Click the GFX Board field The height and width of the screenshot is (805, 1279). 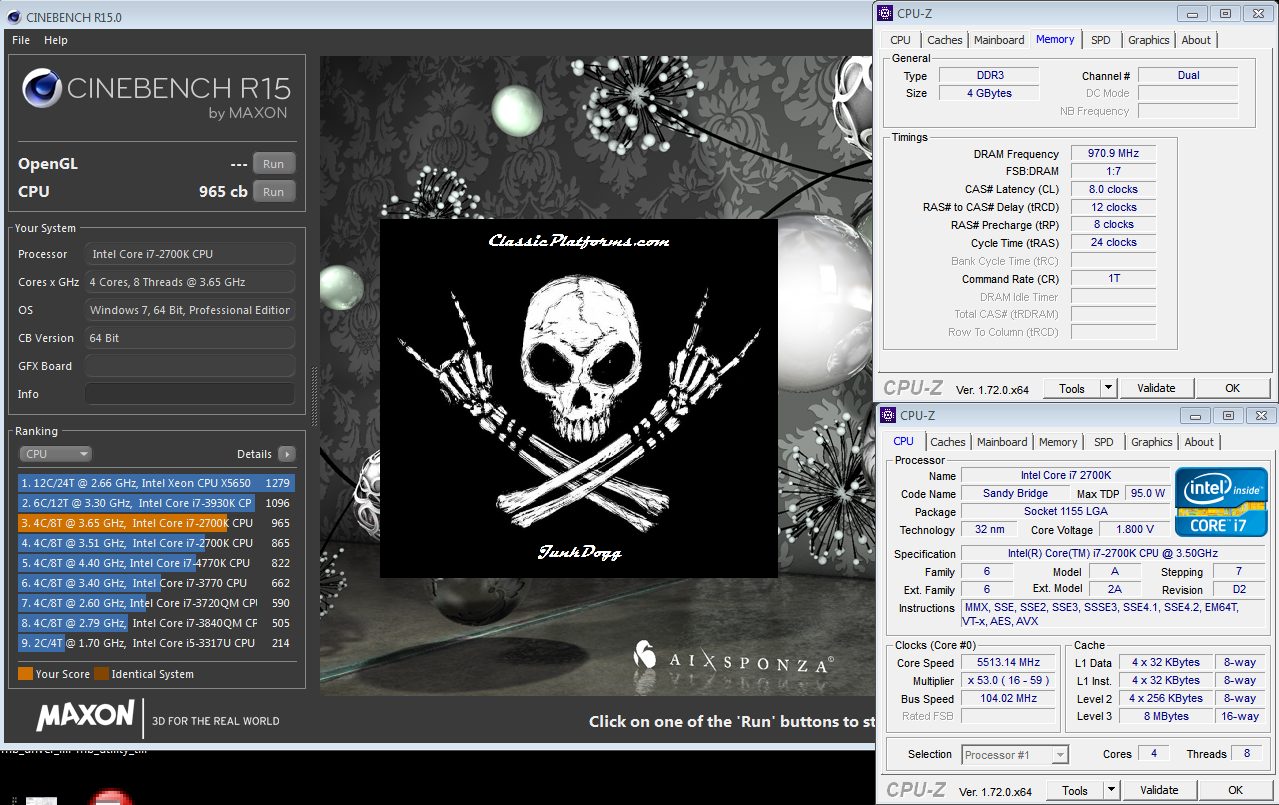[190, 366]
